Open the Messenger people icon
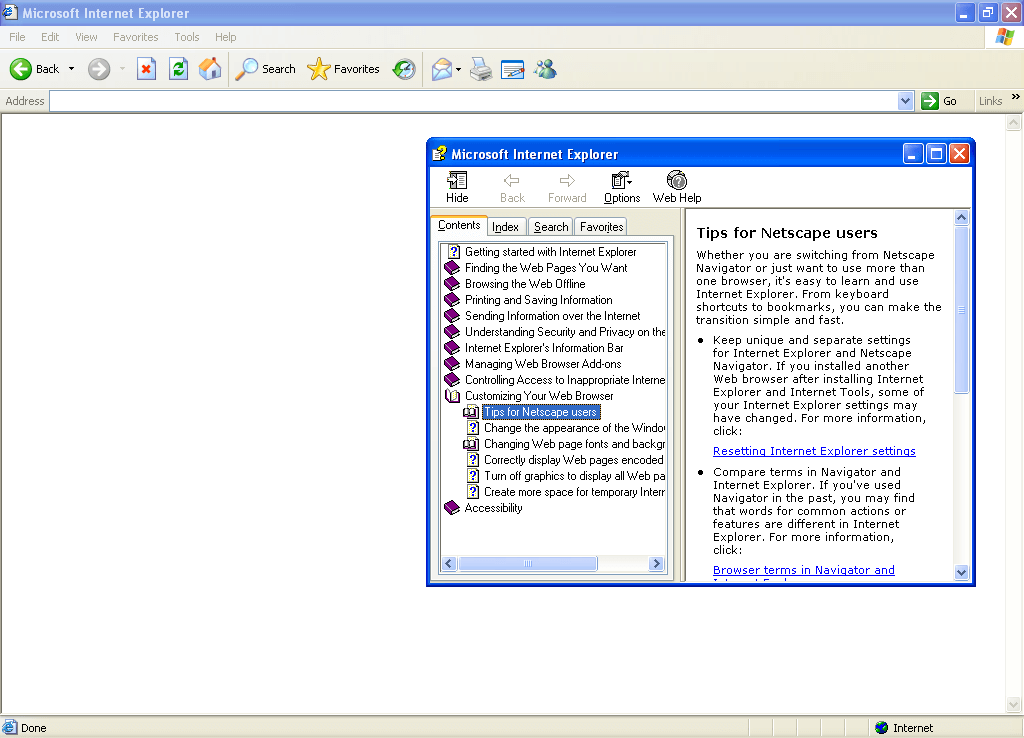 point(545,69)
